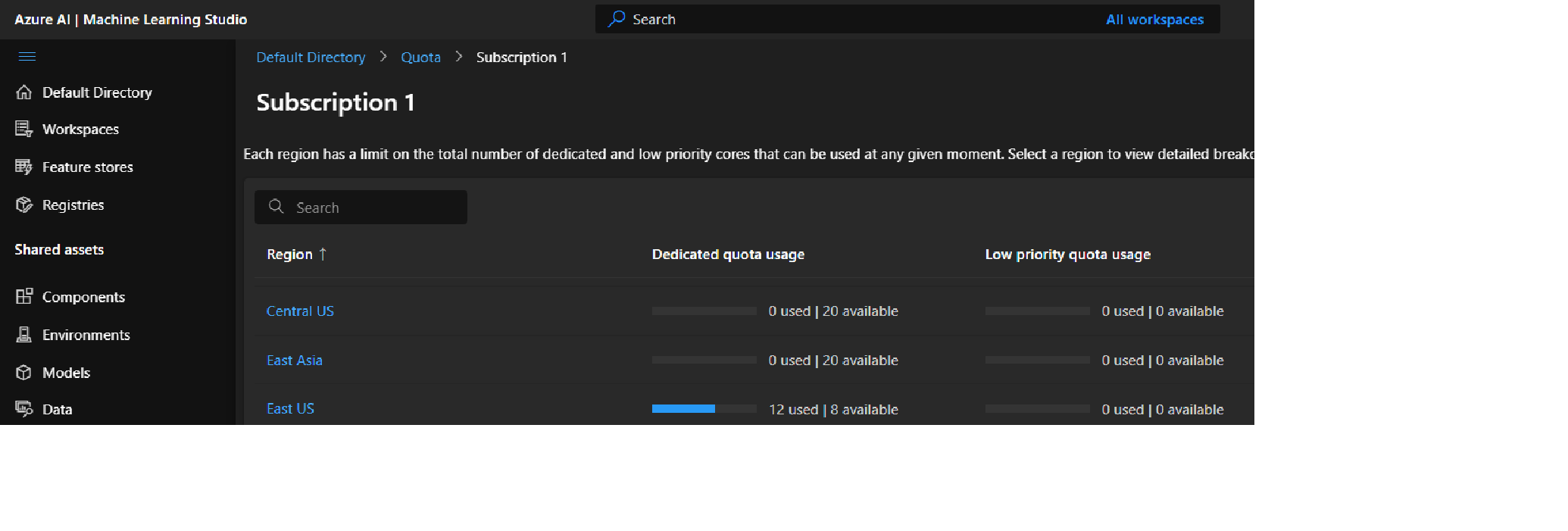Image resolution: width=1568 pixels, height=531 pixels.
Task: Sort by the Region column header
Action: (x=289, y=255)
